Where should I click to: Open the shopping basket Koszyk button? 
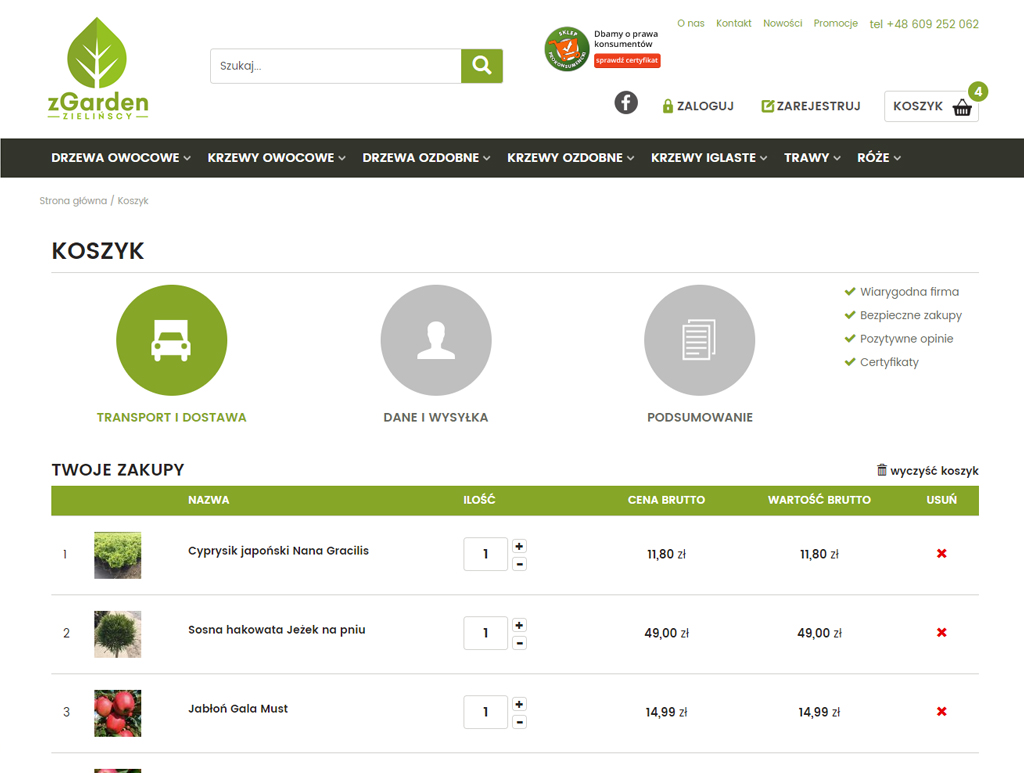pyautogui.click(x=931, y=106)
